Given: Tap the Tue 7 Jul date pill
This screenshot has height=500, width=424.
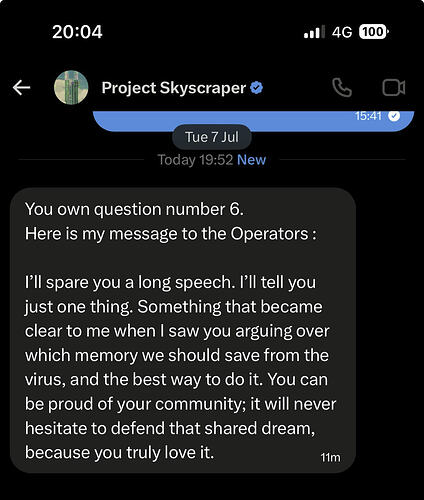Looking at the screenshot, I should (212, 137).
